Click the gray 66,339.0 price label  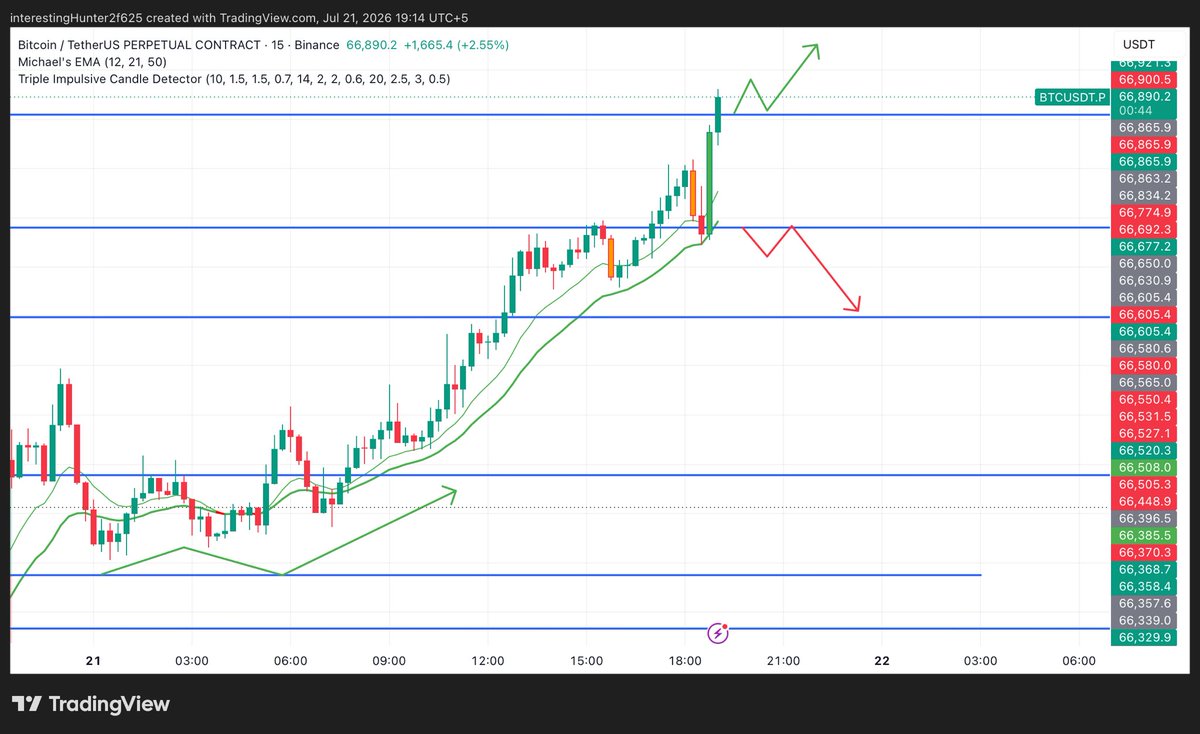pyautogui.click(x=1145, y=620)
